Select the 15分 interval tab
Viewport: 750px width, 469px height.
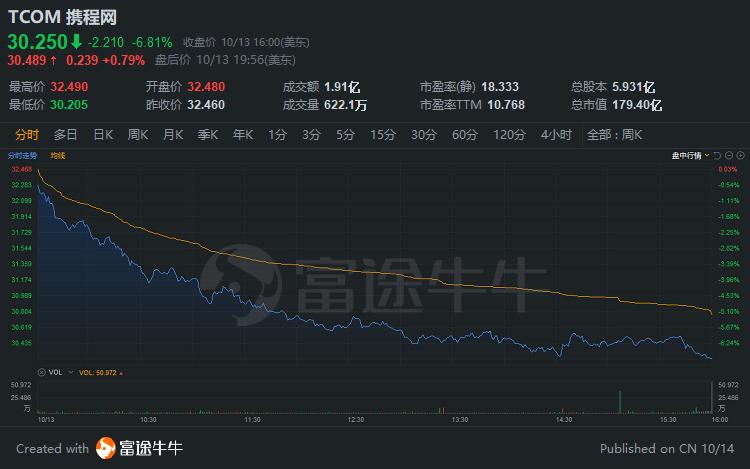[x=383, y=135]
